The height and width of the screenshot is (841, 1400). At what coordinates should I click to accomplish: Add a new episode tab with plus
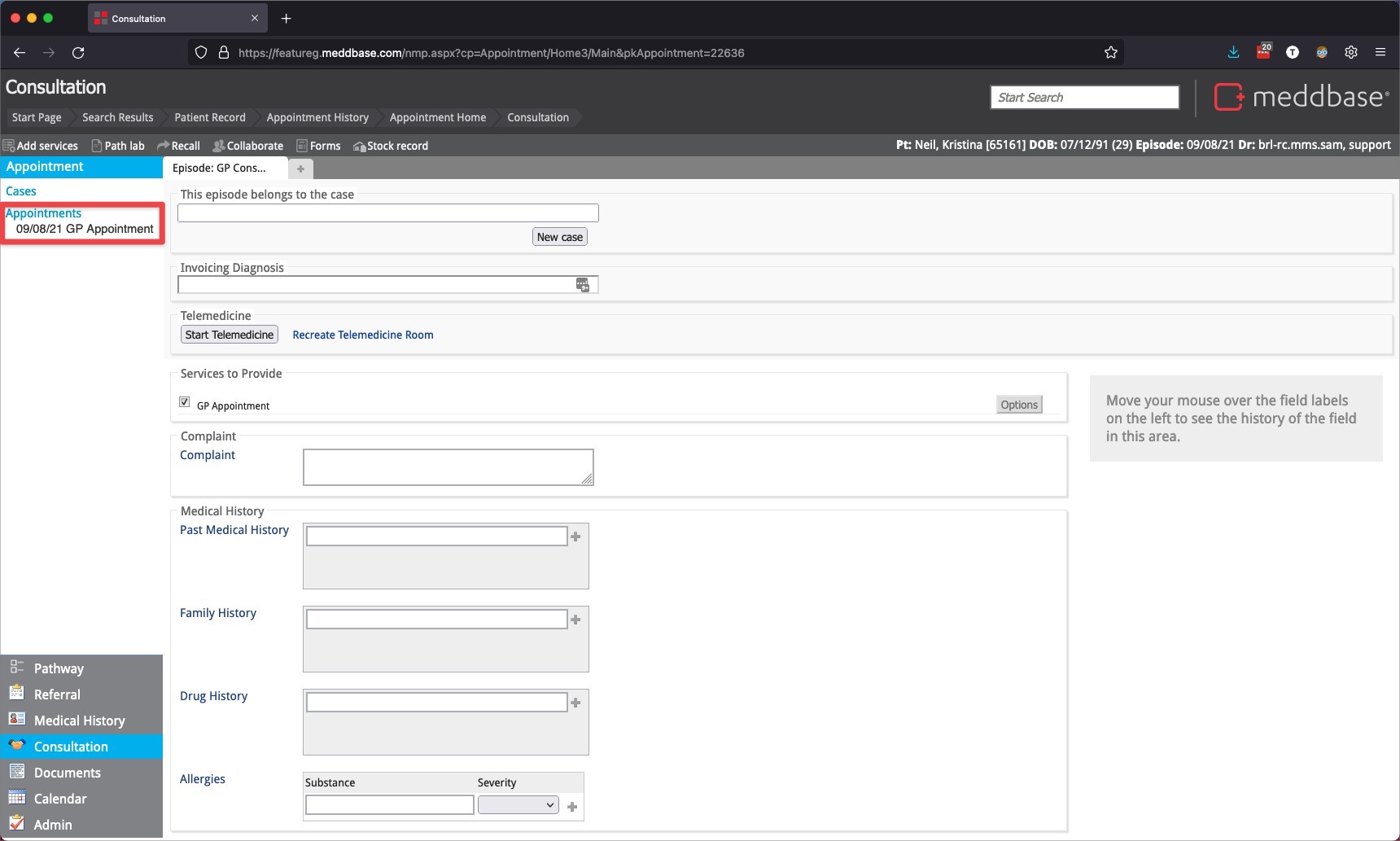click(x=300, y=169)
